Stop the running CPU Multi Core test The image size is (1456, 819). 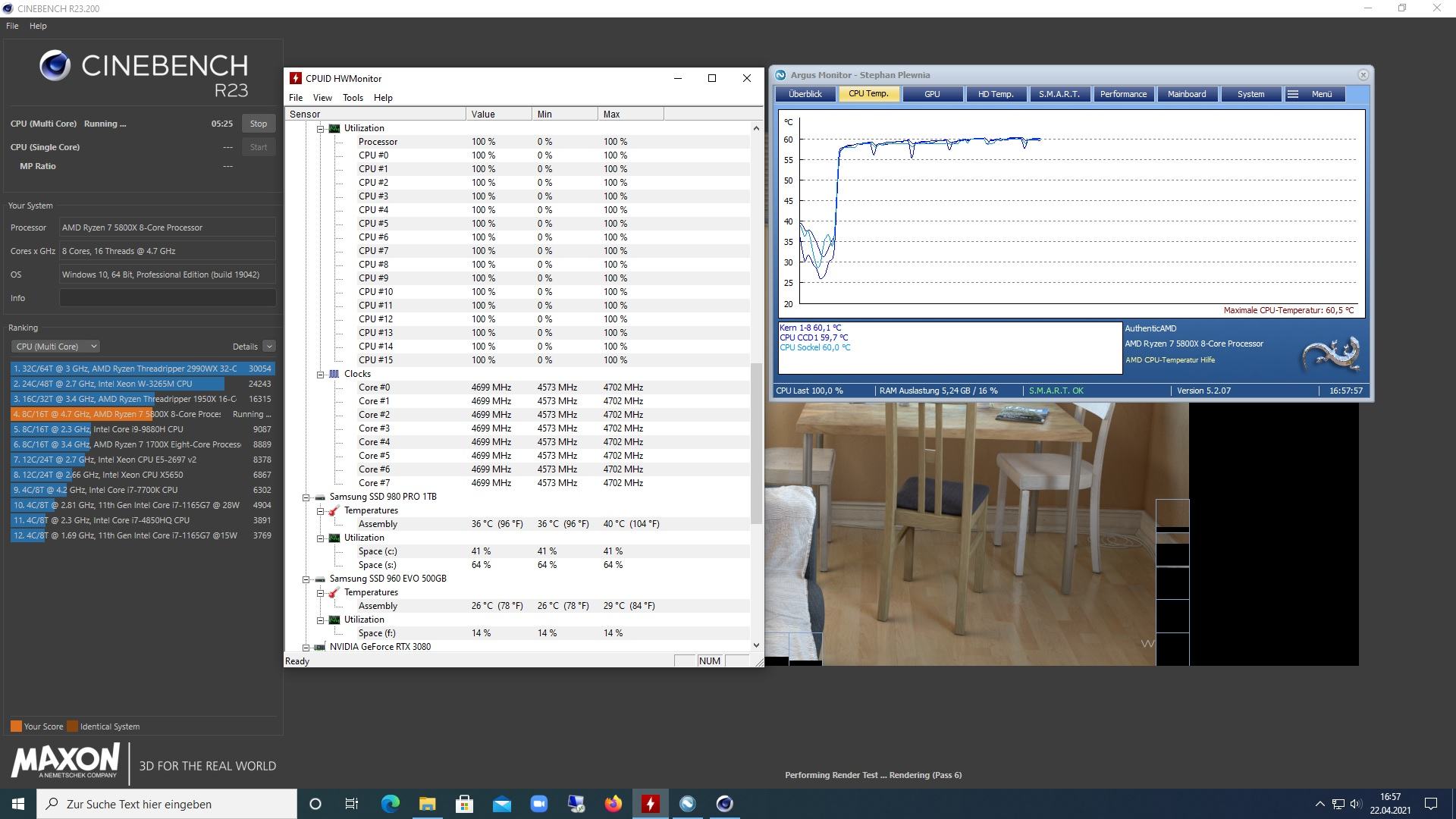pos(259,124)
